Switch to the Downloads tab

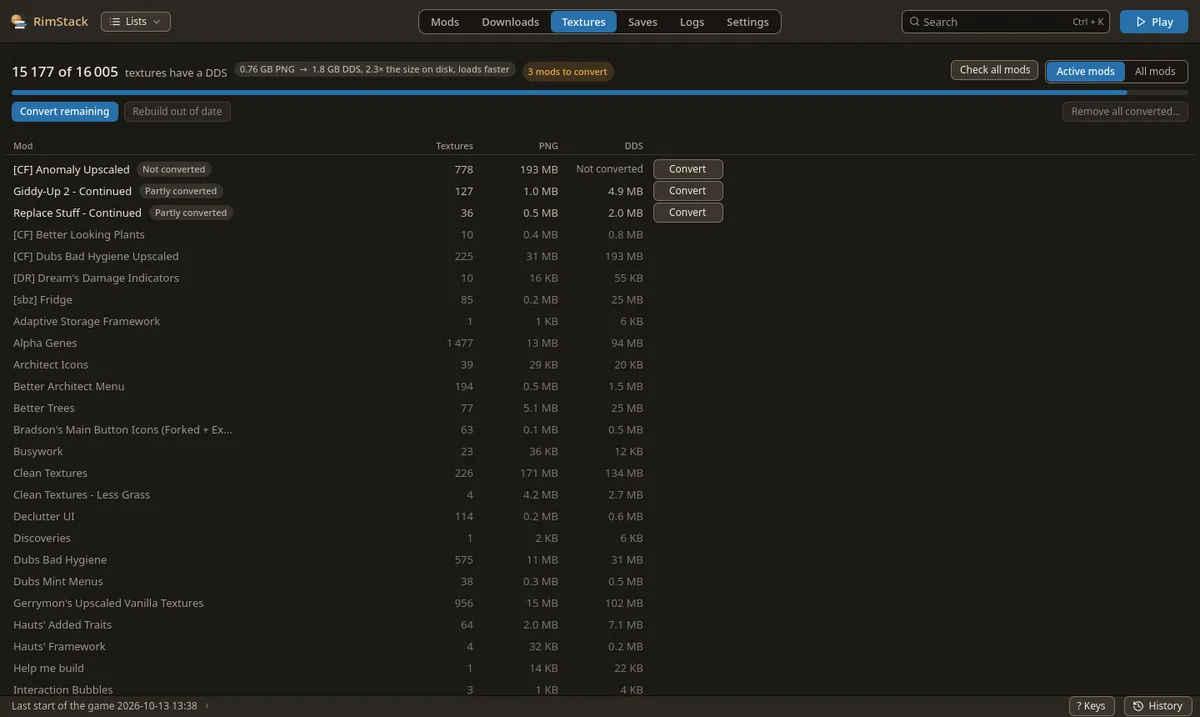[510, 22]
